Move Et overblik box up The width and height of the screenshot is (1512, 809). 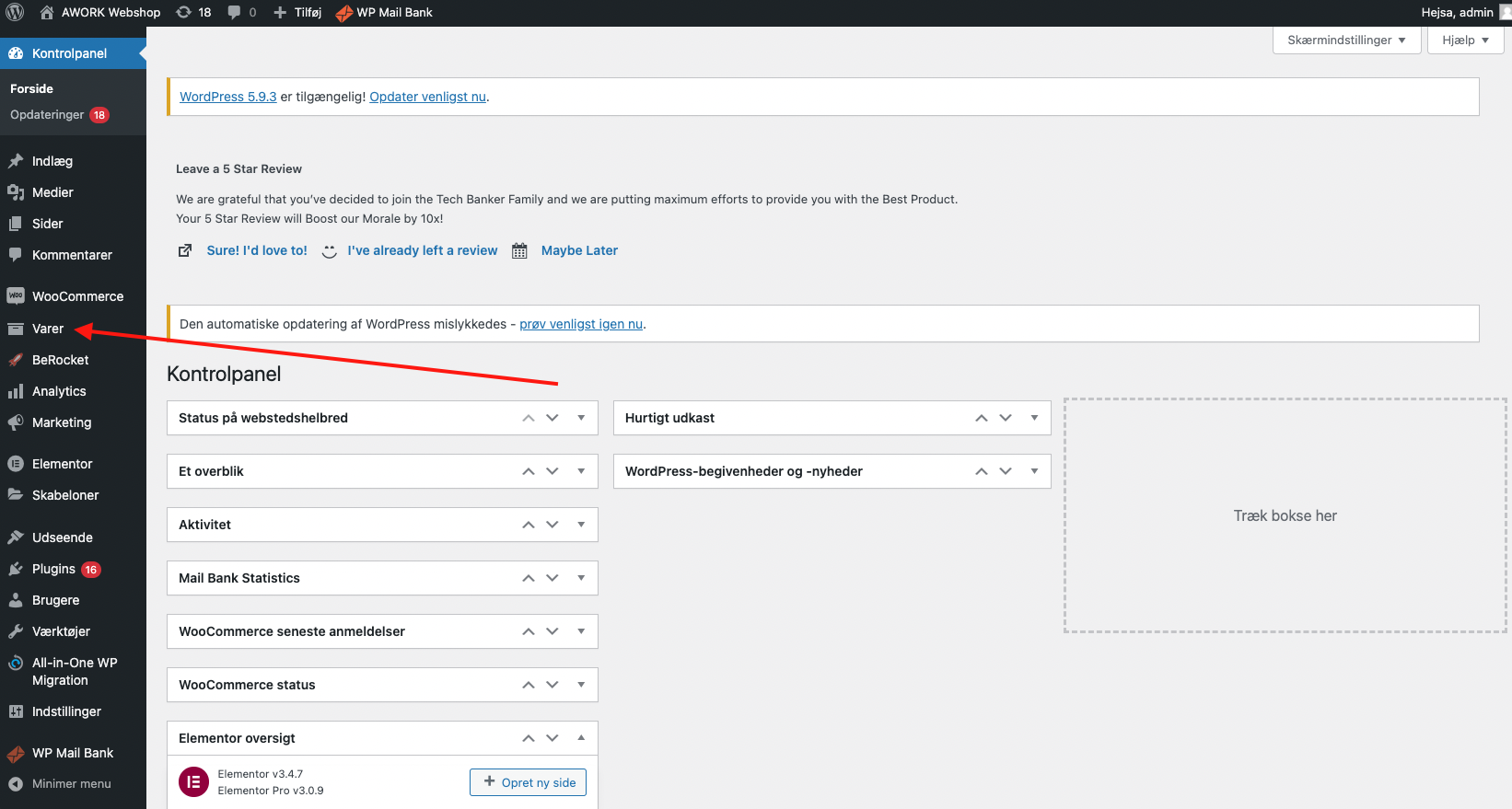[529, 471]
